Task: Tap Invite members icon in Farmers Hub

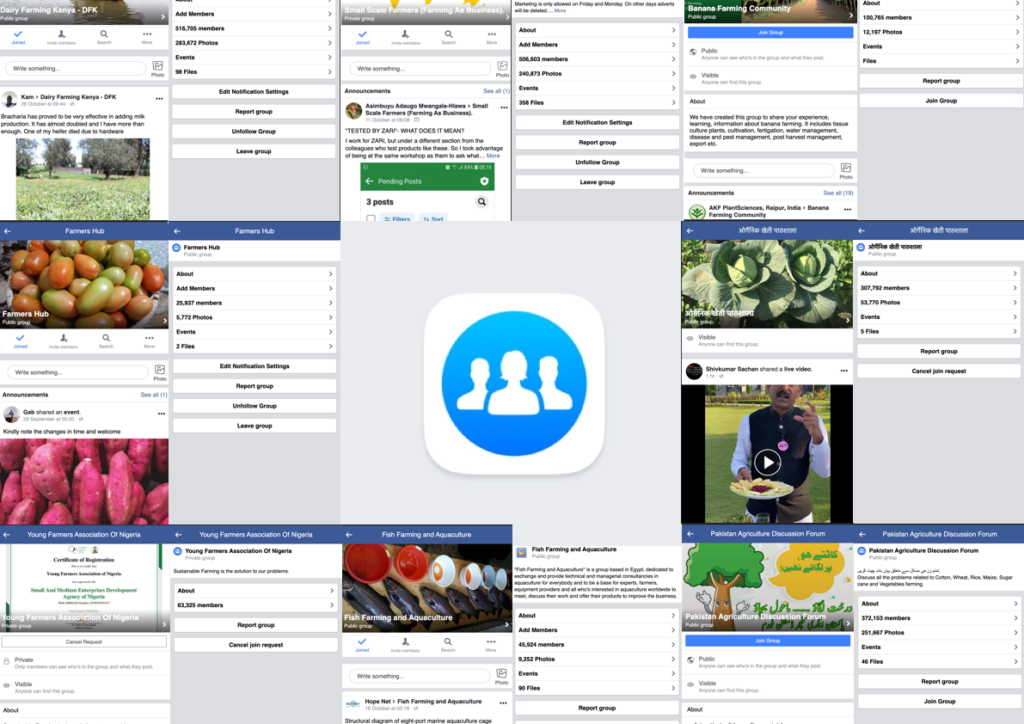Action: pos(63,341)
